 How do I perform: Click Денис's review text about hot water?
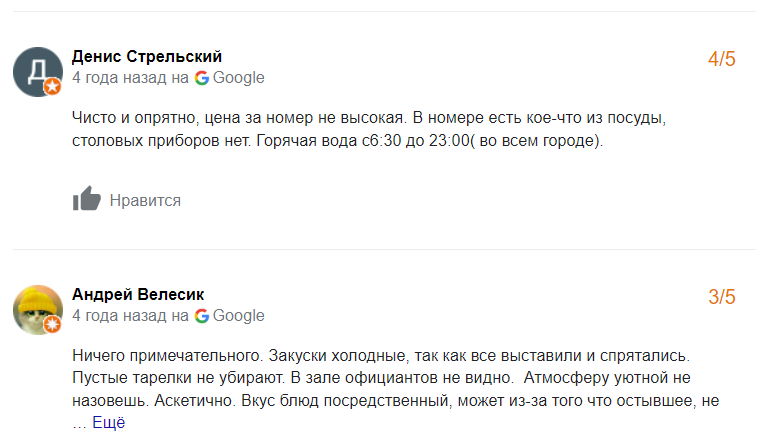(x=338, y=141)
